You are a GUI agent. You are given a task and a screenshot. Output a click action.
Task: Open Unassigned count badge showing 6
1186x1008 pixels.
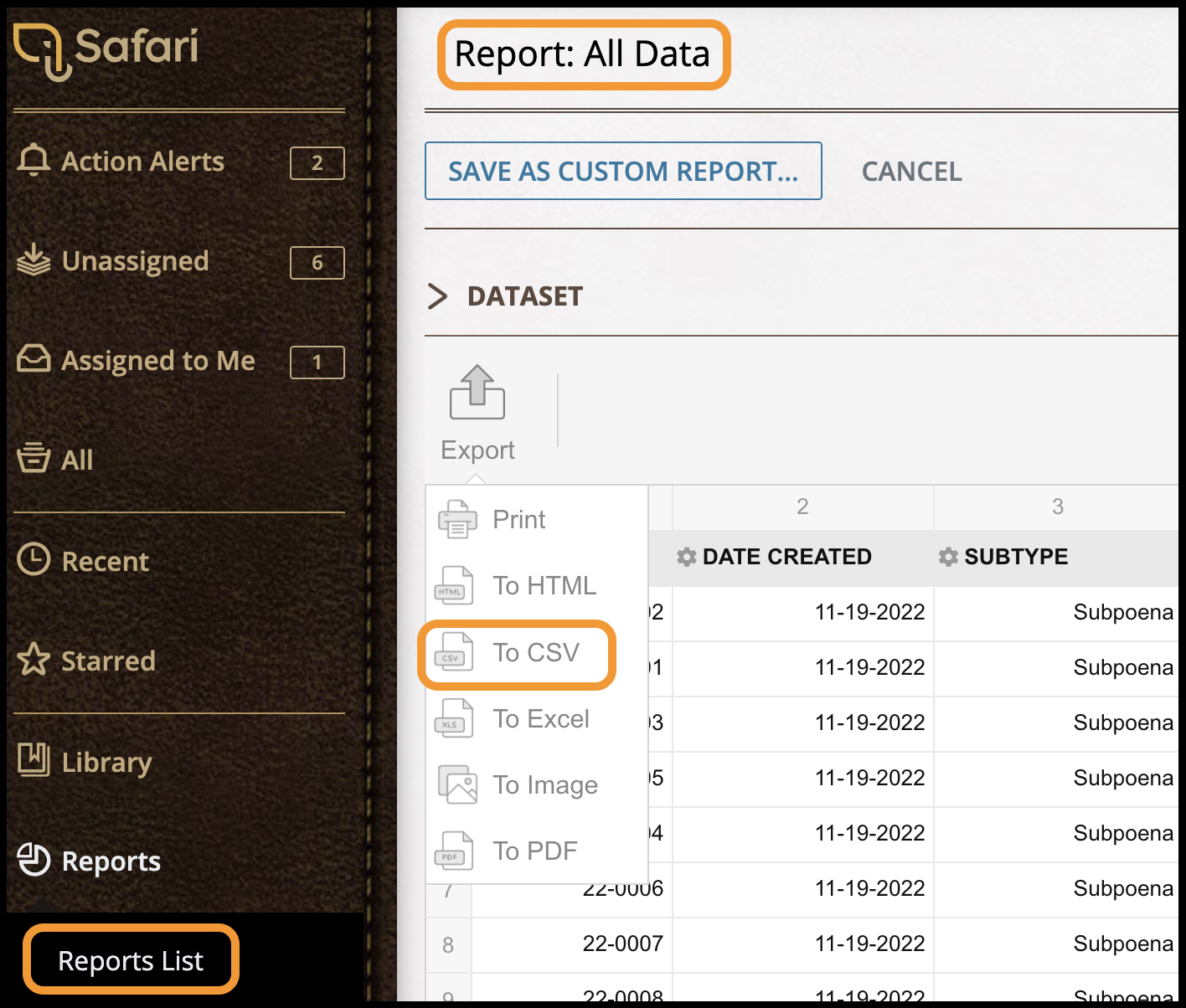click(317, 263)
